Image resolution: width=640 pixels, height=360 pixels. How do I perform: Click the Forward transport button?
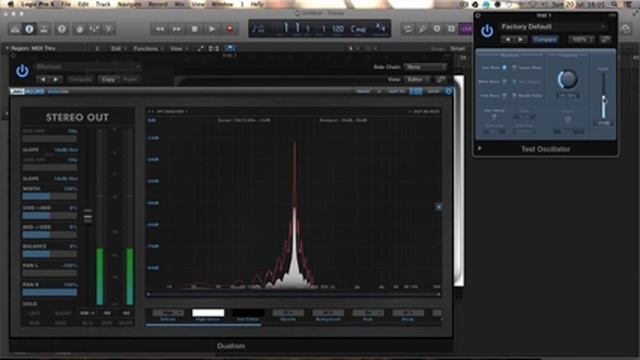[177, 29]
